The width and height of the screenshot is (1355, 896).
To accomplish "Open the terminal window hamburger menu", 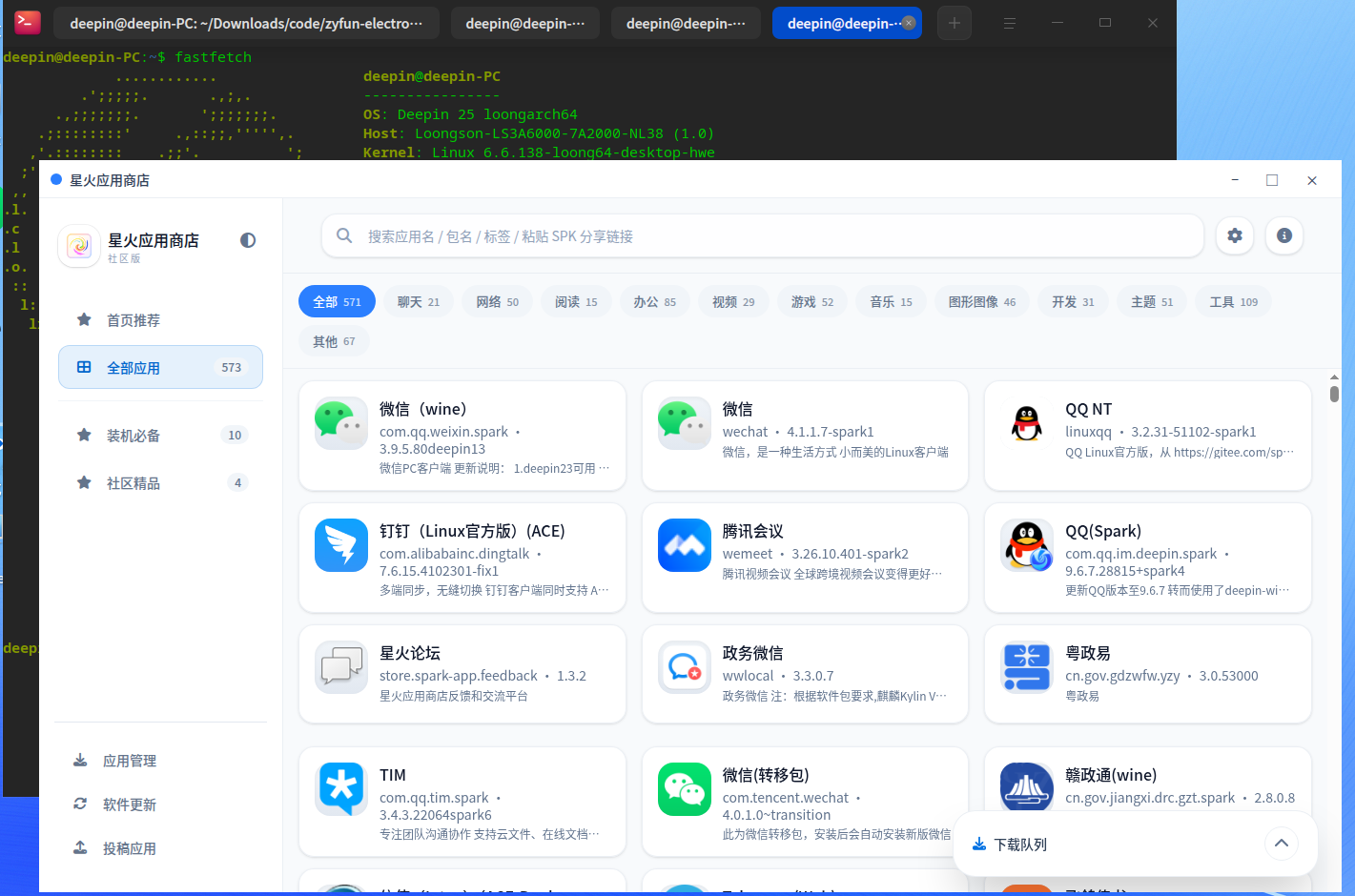I will pos(1010,23).
